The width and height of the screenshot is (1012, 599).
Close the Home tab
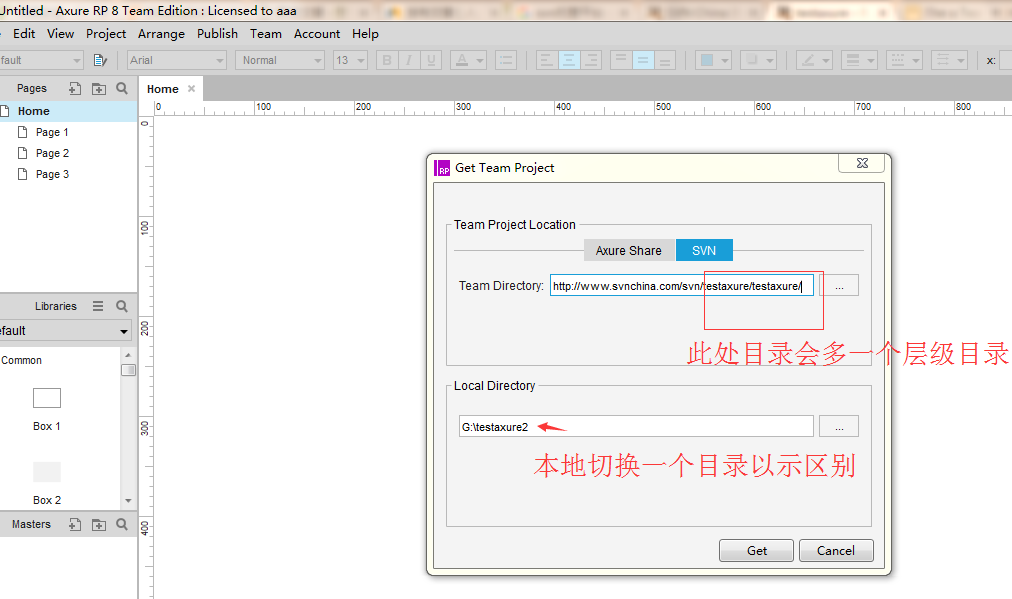coord(192,88)
